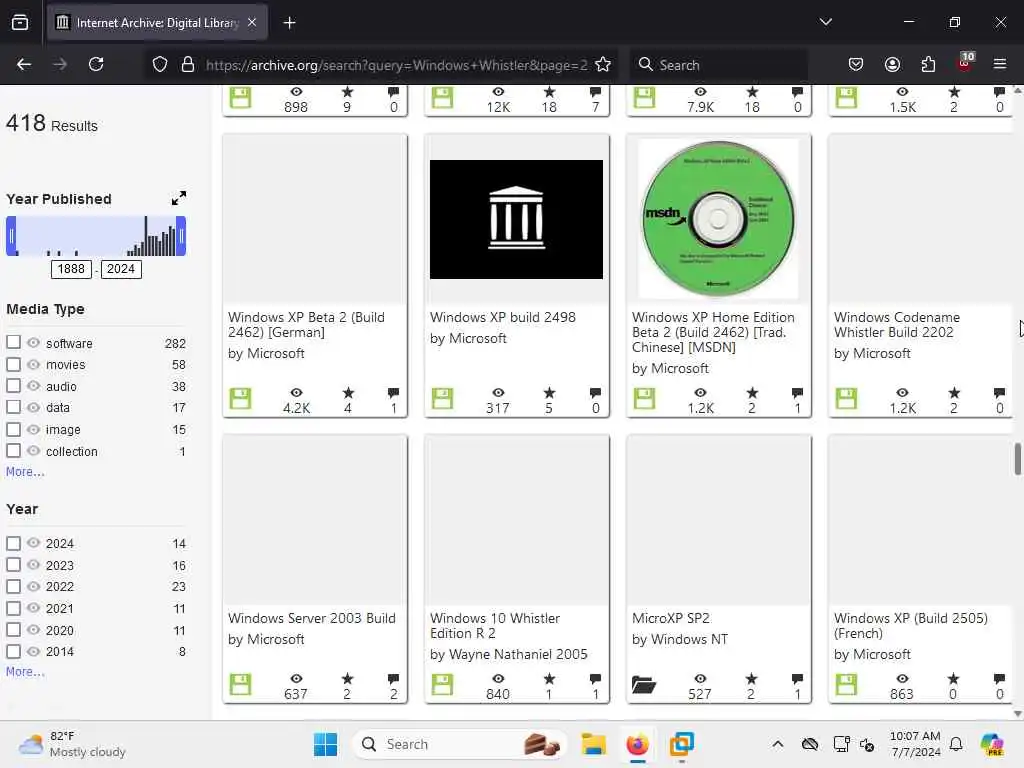Click folder icon on MicroXP SP2 card

(643, 684)
